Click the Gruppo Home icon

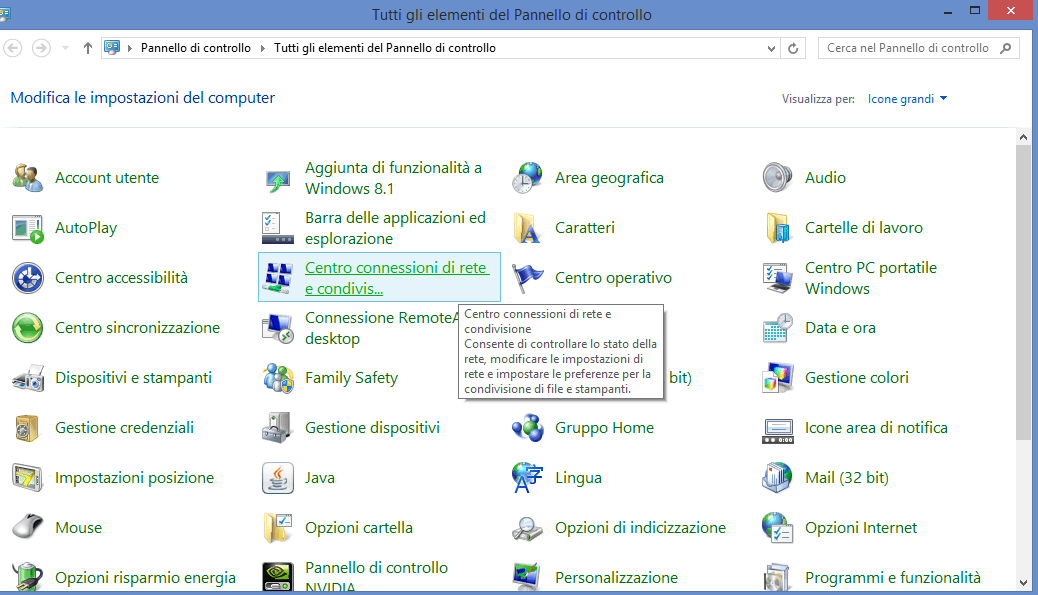[528, 428]
